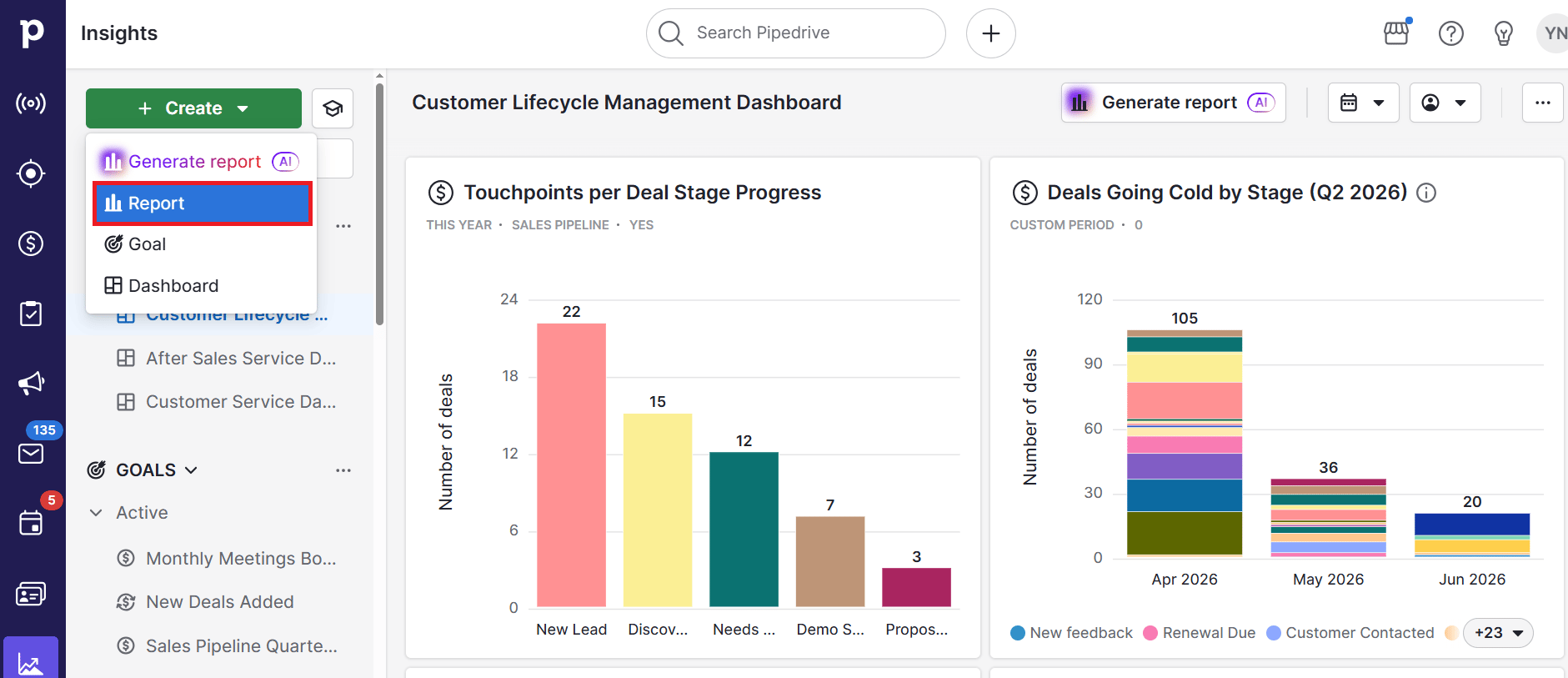Click the May 2026 stacked bar

[x=1328, y=518]
